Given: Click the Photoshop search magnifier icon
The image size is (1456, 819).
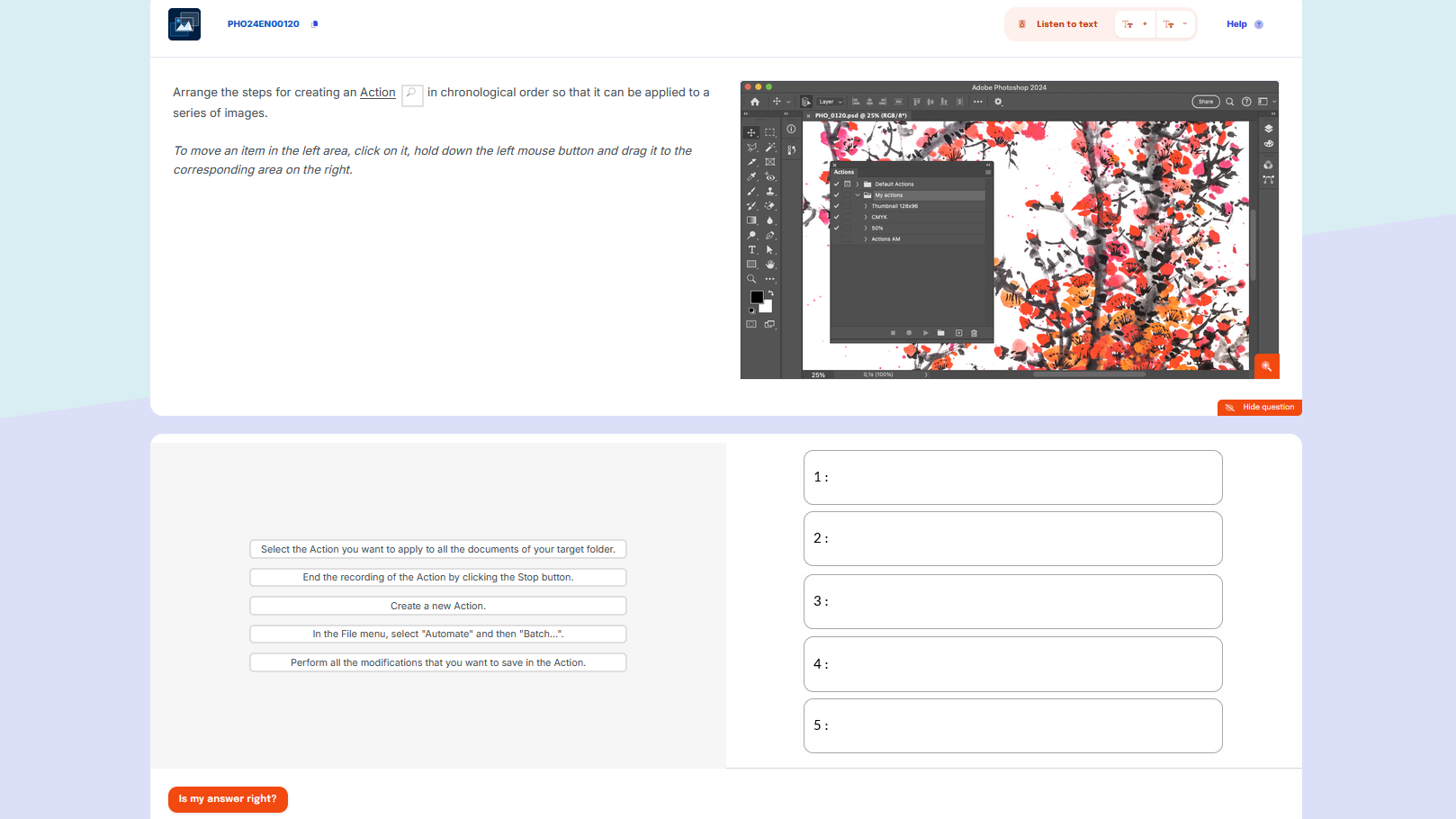Looking at the screenshot, I should pyautogui.click(x=1230, y=102).
